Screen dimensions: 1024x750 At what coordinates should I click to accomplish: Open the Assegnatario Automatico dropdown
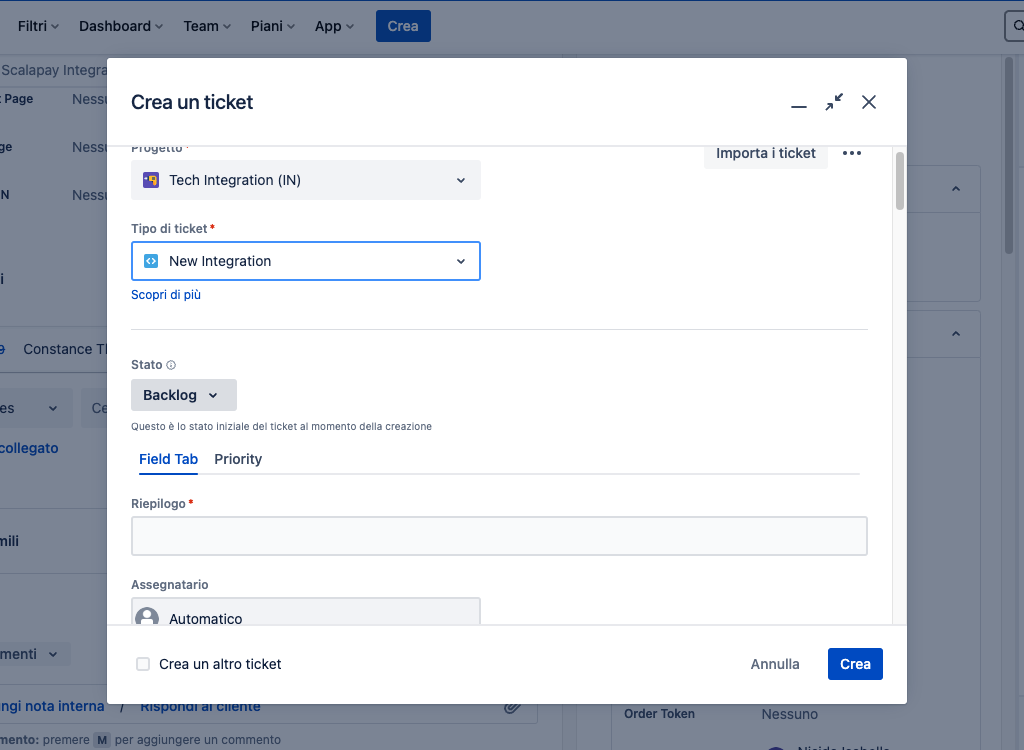(306, 611)
